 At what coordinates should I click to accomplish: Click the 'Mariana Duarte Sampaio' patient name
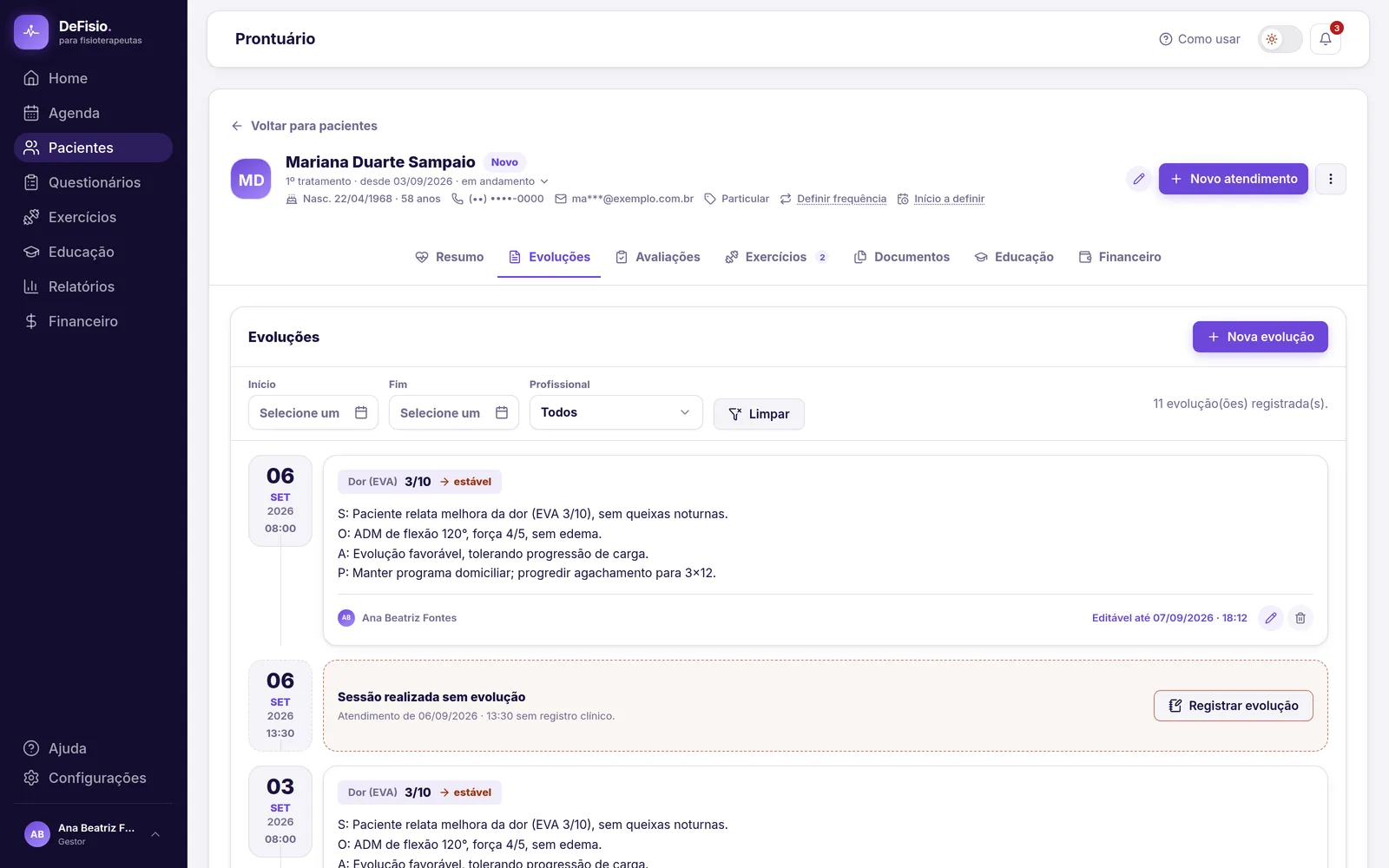[380, 162]
